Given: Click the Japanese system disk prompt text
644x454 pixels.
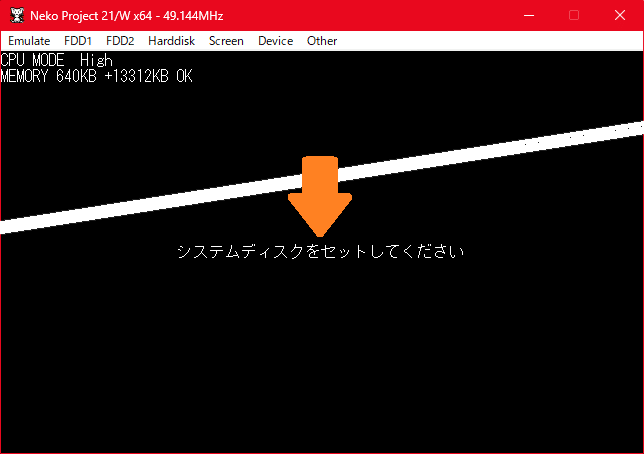Looking at the screenshot, I should [320, 251].
